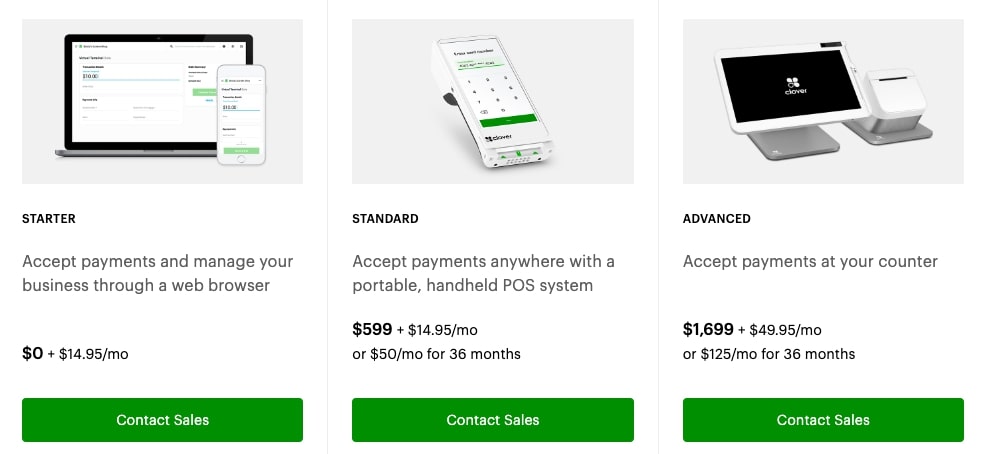The width and height of the screenshot is (986, 454).
Task: Select the STARTER plan heading
Action: (x=48, y=219)
